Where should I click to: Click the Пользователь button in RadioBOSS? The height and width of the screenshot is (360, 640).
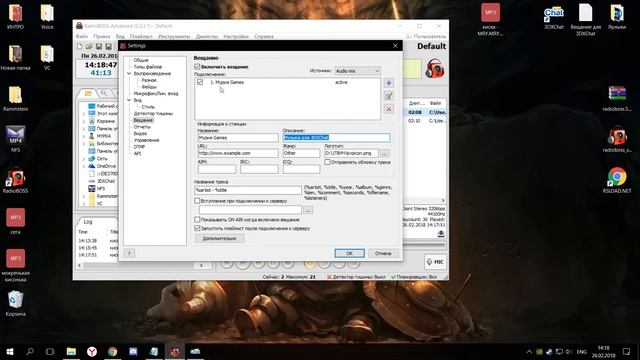tap(426, 36)
